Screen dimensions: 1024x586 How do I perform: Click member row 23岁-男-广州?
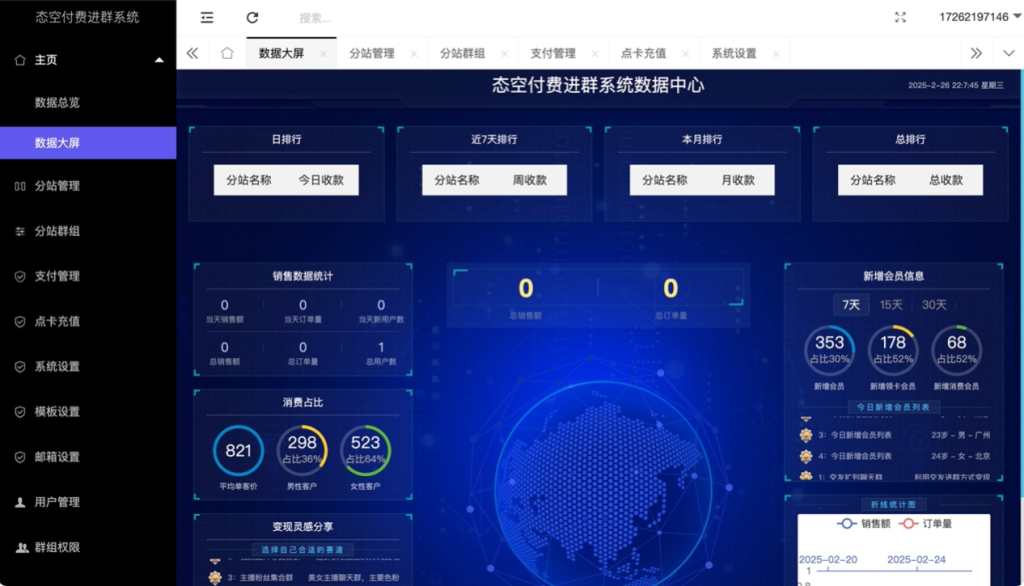point(895,435)
